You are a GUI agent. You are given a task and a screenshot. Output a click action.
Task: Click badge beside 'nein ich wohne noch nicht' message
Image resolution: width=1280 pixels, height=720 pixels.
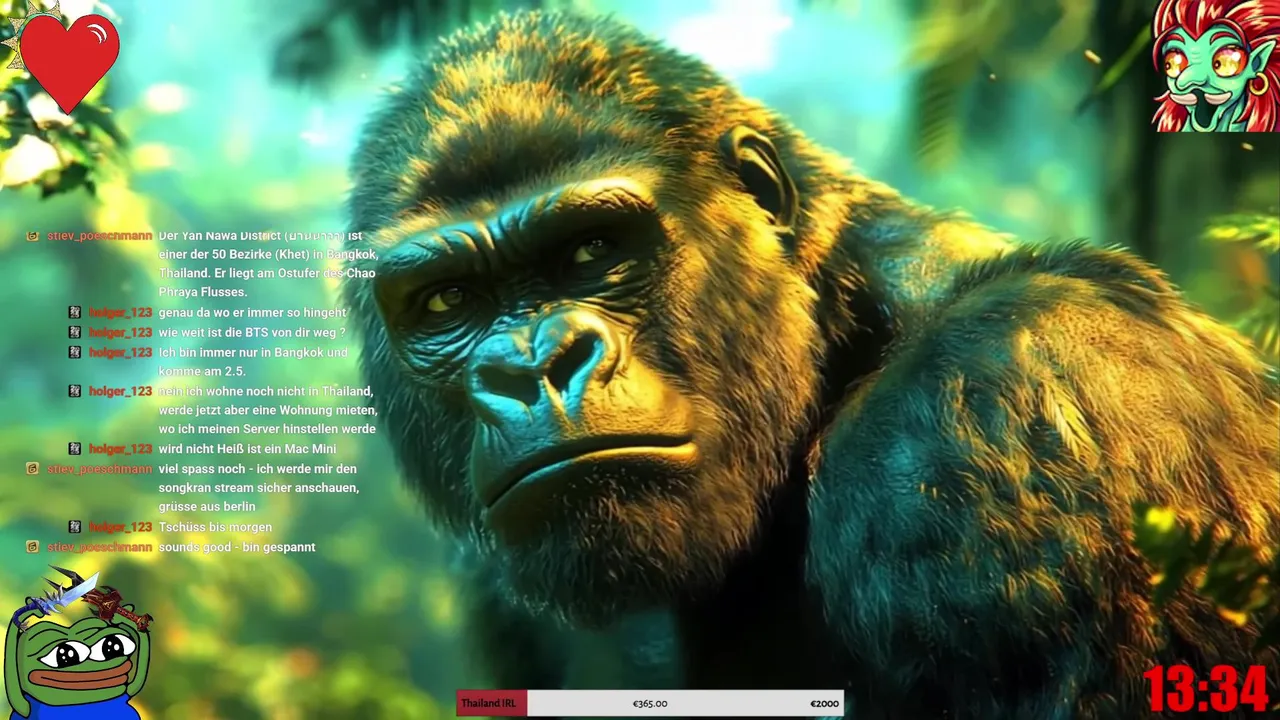74,391
